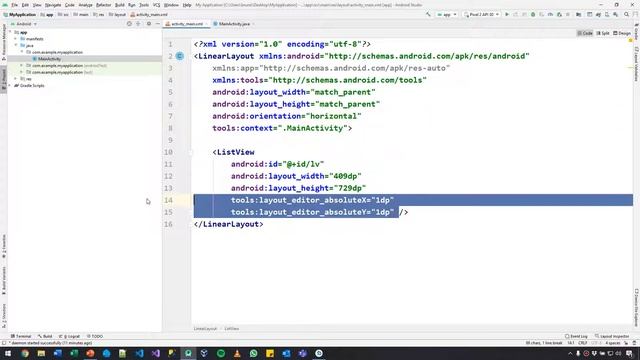Open the AVD Manager icon
This screenshot has height=360, width=640.
tap(607, 14)
